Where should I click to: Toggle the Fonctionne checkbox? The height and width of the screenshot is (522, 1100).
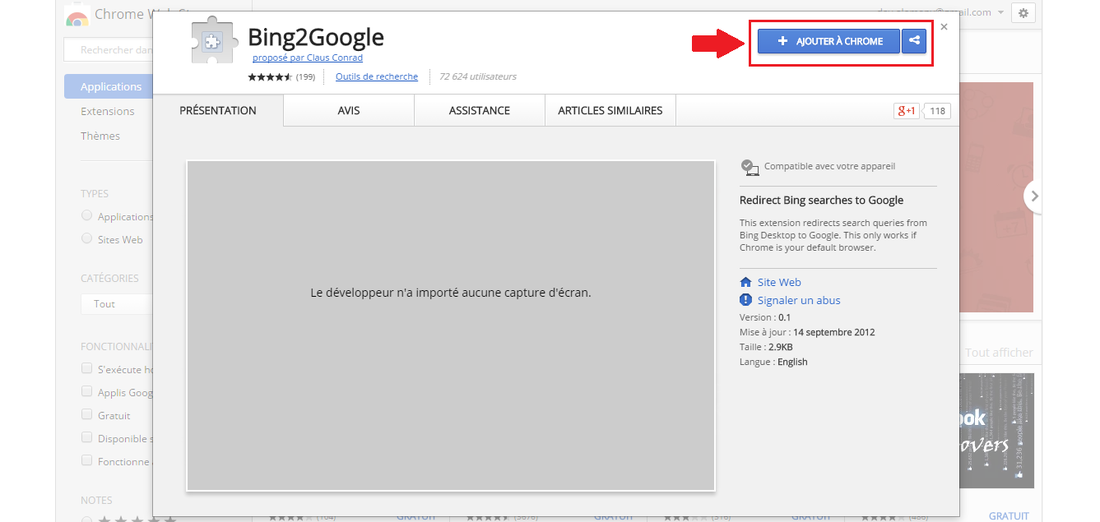click(x=87, y=460)
